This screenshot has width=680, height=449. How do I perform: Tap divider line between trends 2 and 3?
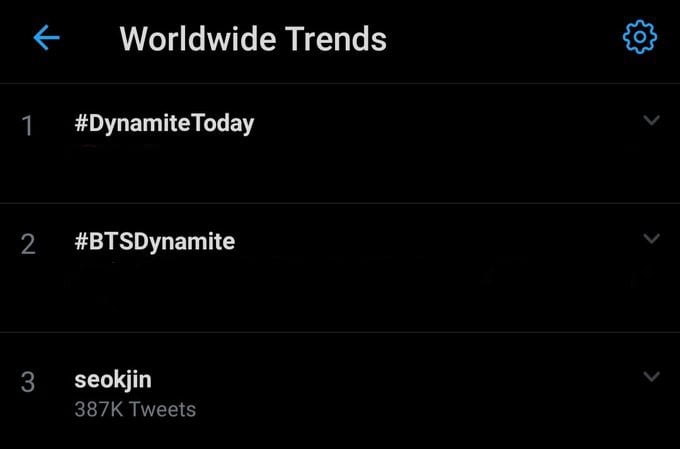(x=340, y=332)
